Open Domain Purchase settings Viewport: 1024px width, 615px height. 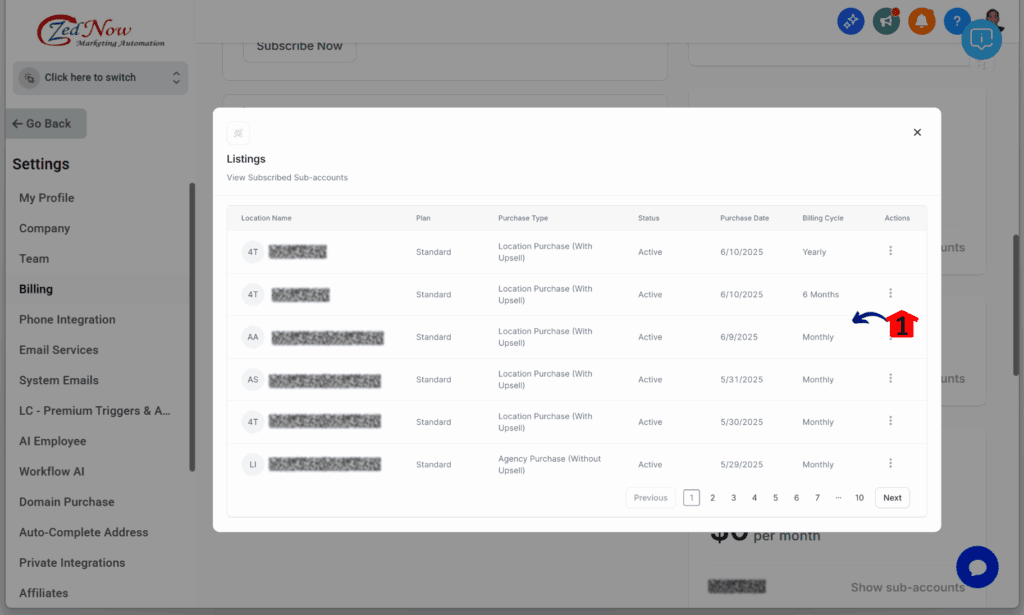pos(67,502)
